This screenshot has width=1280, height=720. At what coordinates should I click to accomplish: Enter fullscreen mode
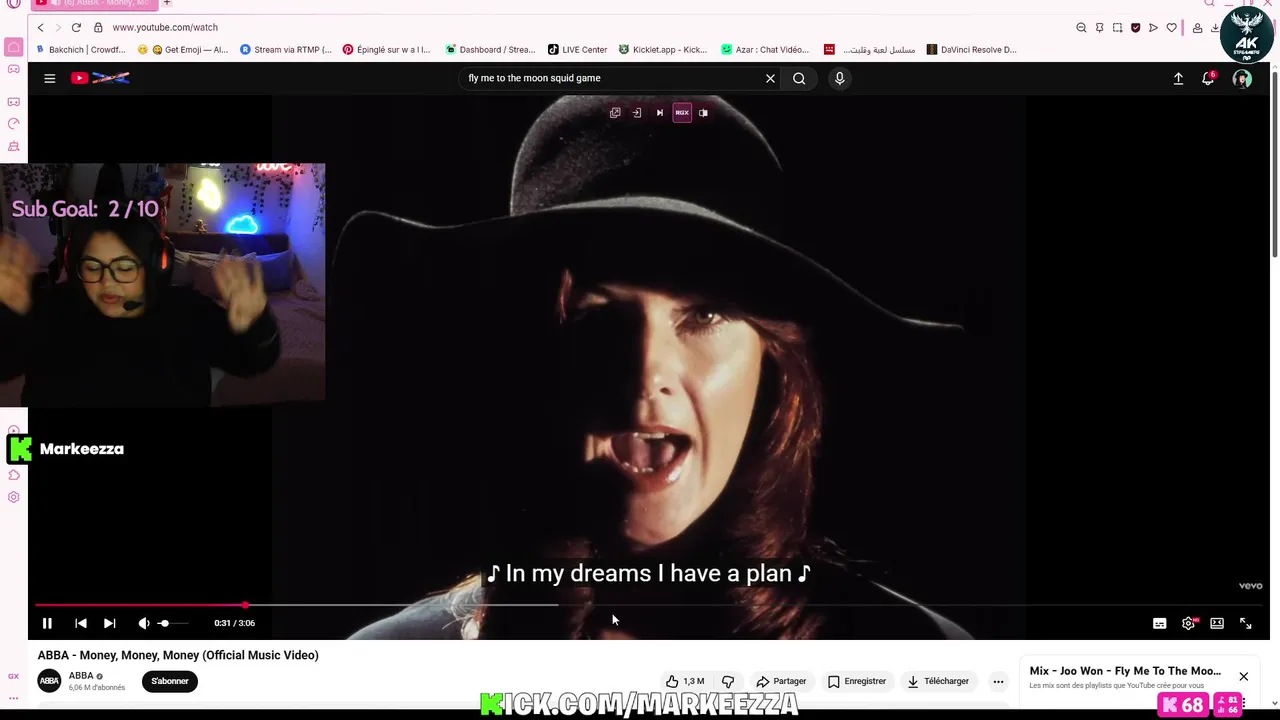click(x=1246, y=623)
